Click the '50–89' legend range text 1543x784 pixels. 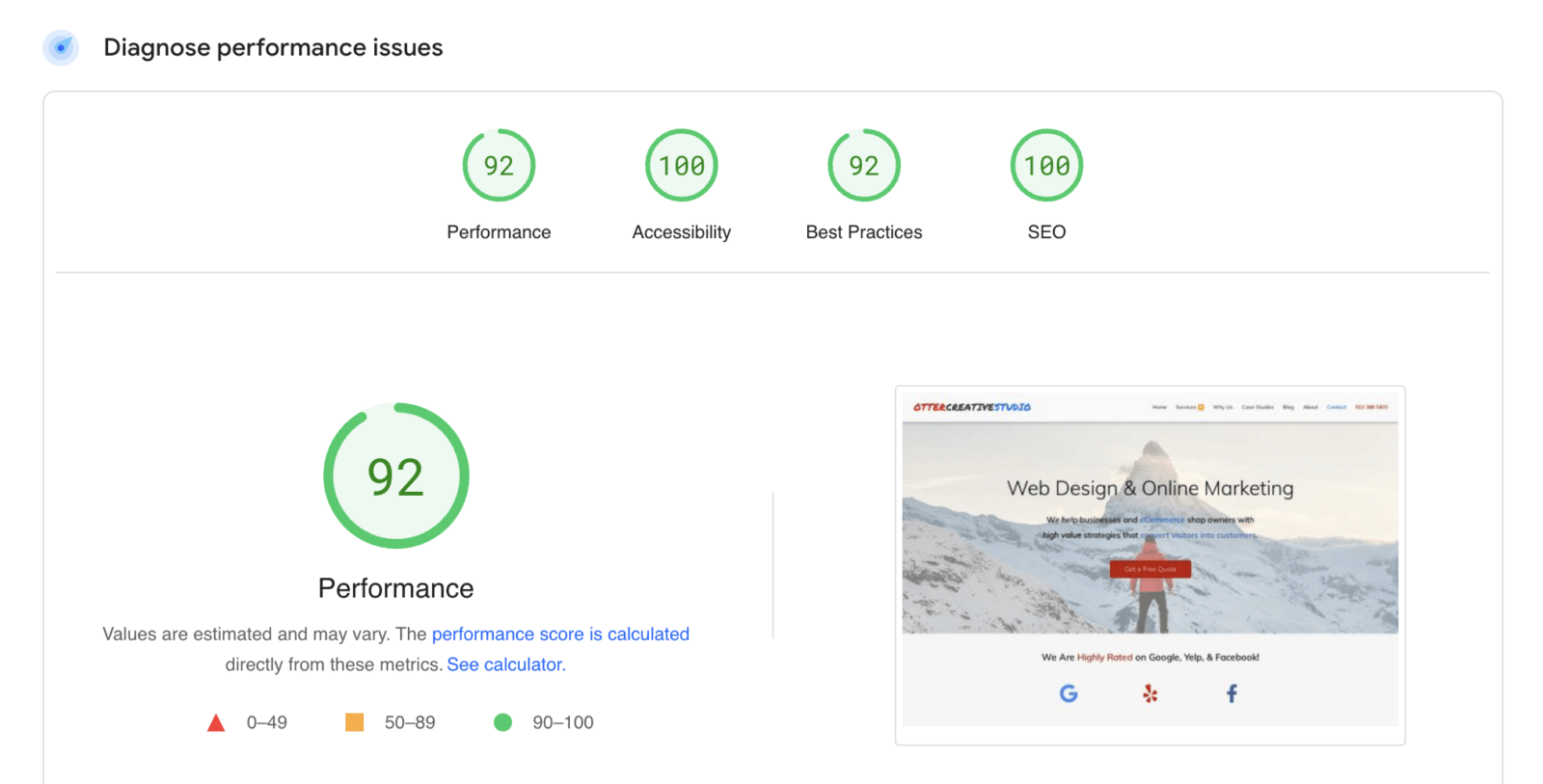410,722
